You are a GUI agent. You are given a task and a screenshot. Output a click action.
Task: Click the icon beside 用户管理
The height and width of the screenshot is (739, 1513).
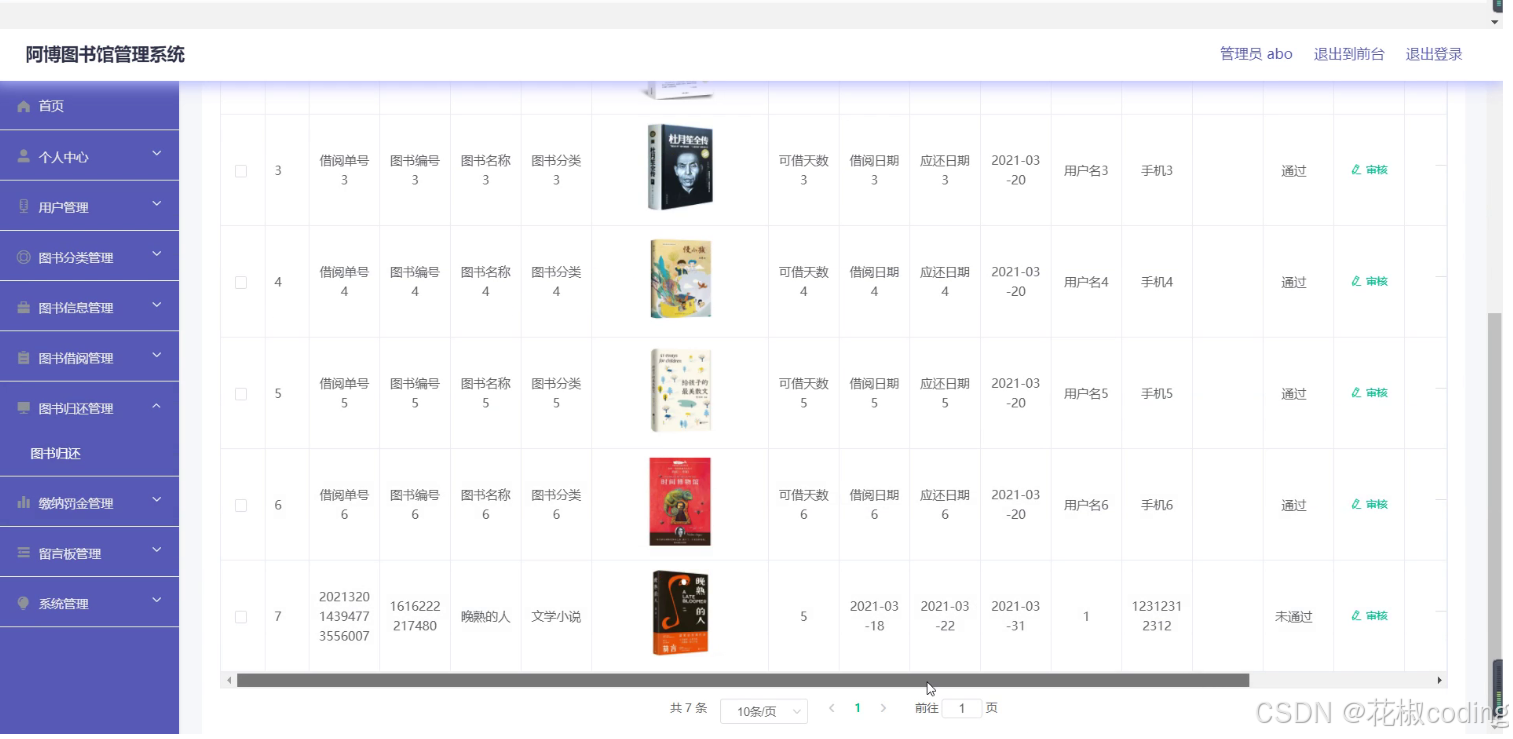click(x=24, y=207)
